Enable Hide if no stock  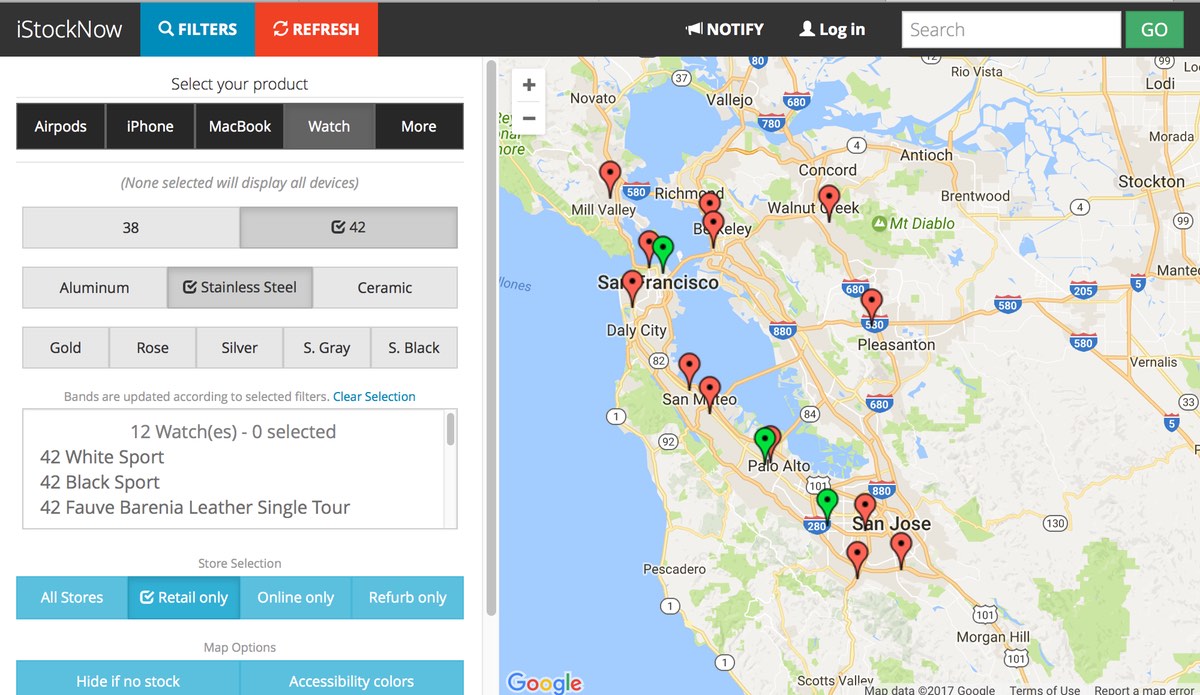(x=128, y=680)
